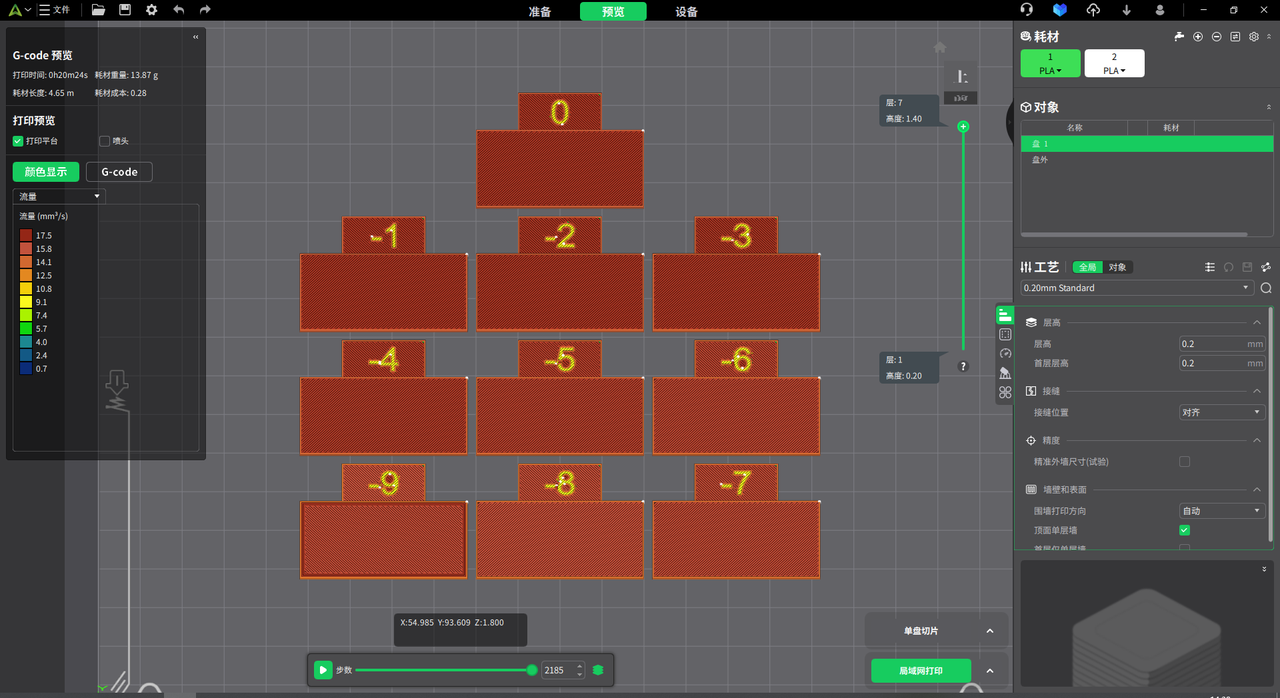Select the others clover side tab

pos(1005,392)
